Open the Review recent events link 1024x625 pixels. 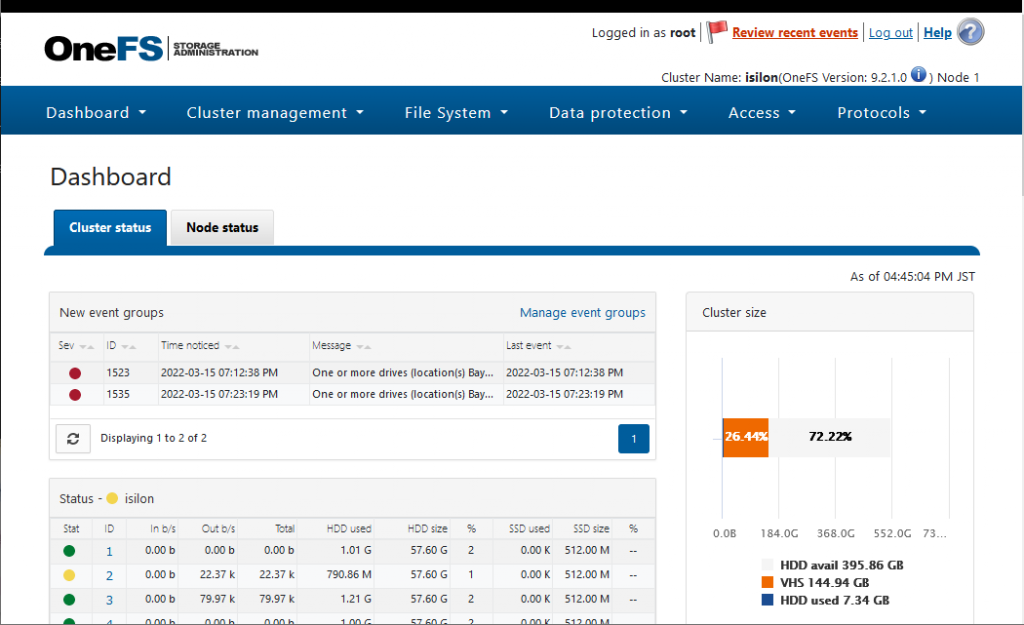coord(795,33)
